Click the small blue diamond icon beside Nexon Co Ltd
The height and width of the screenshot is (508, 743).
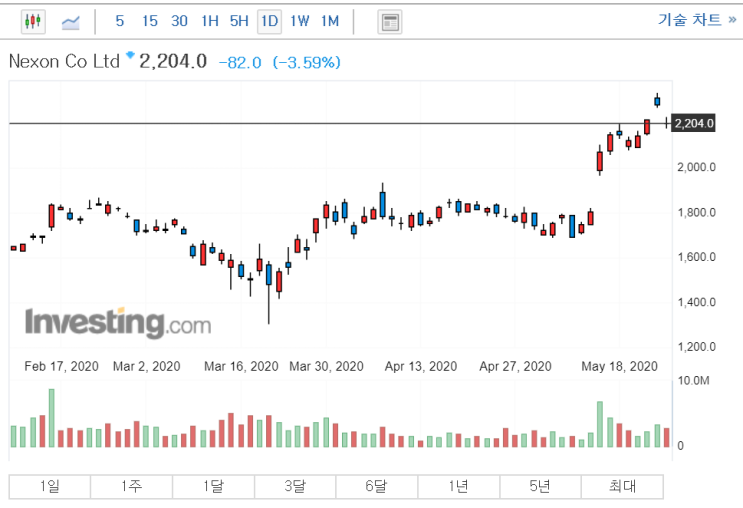[x=130, y=55]
